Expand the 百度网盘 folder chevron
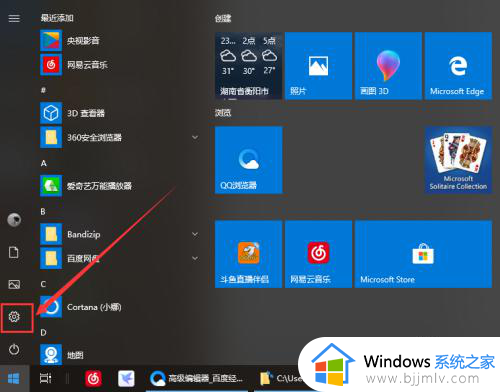The height and width of the screenshot is (392, 500). pyautogui.click(x=195, y=258)
